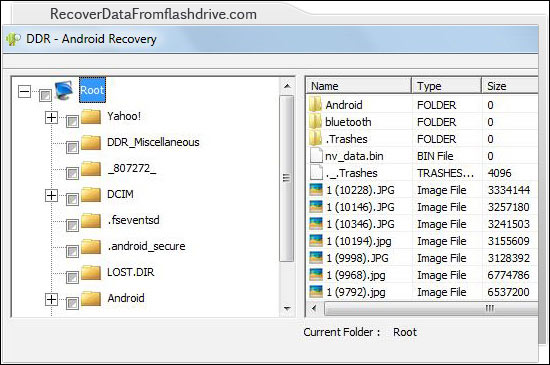Select the .fseventsd tree label
Image resolution: width=550 pixels, height=365 pixels.
point(134,220)
